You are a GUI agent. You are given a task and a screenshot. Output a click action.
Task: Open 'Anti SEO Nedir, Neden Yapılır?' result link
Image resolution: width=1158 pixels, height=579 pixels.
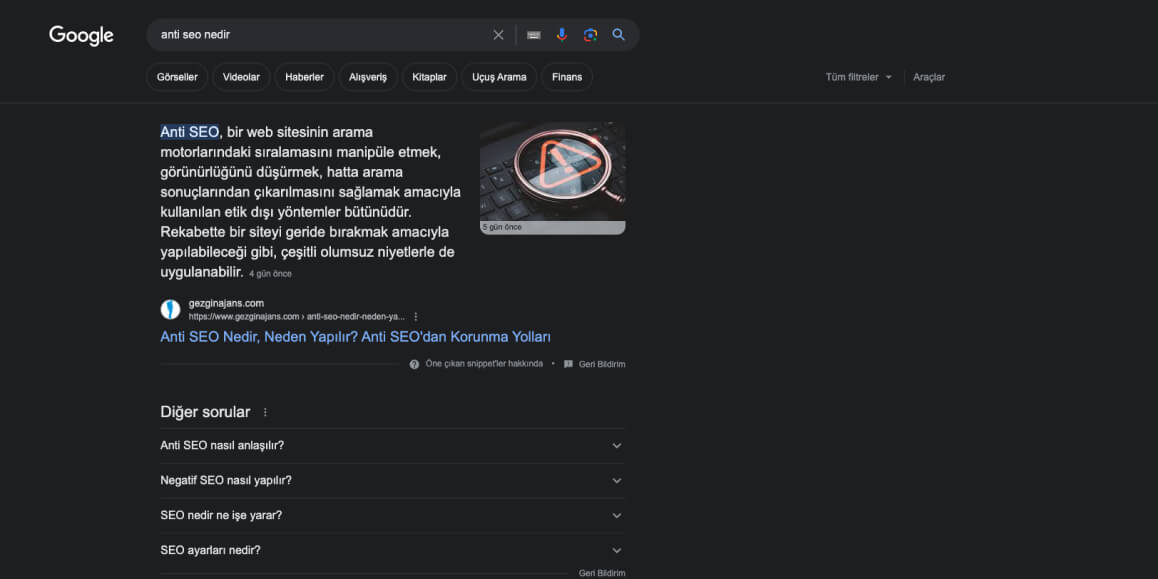pyautogui.click(x=355, y=337)
